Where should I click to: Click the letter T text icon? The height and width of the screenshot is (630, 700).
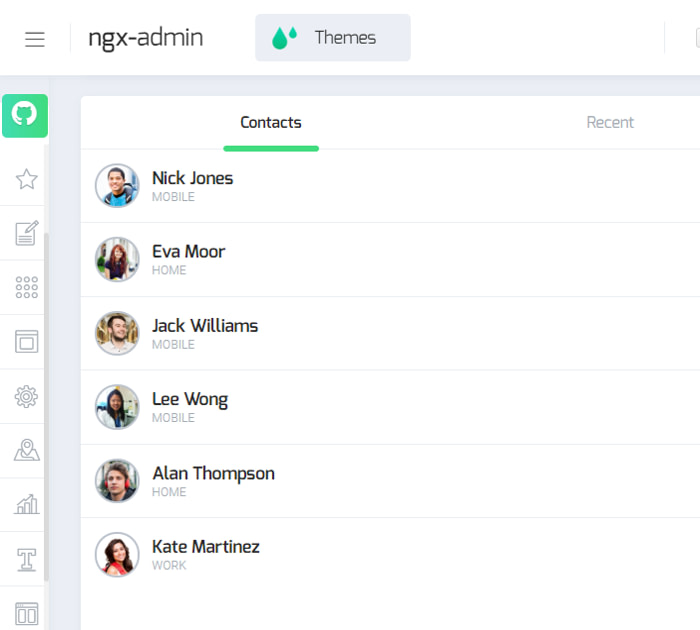(26, 559)
